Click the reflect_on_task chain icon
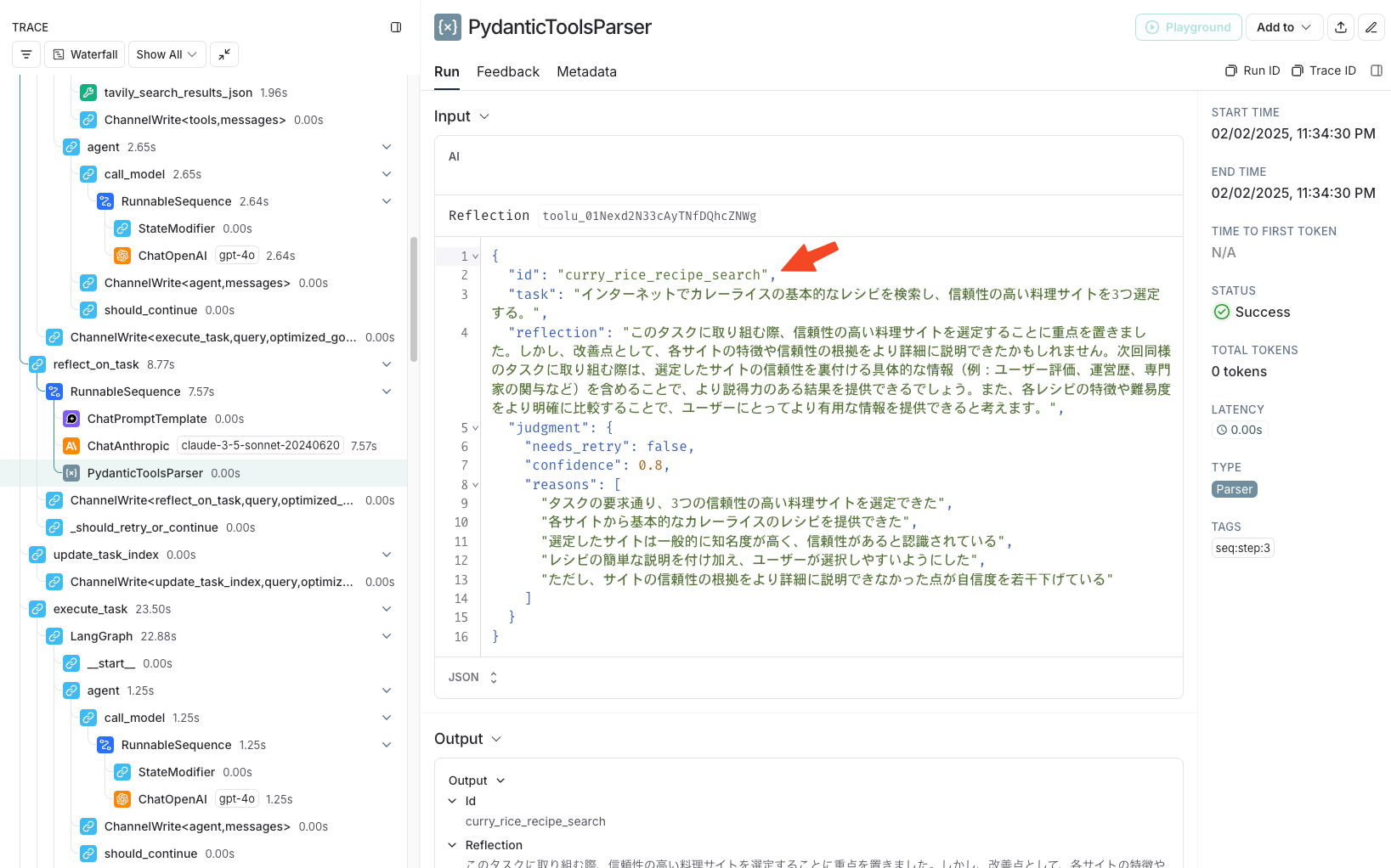This screenshot has height=868, width=1391. (x=37, y=364)
